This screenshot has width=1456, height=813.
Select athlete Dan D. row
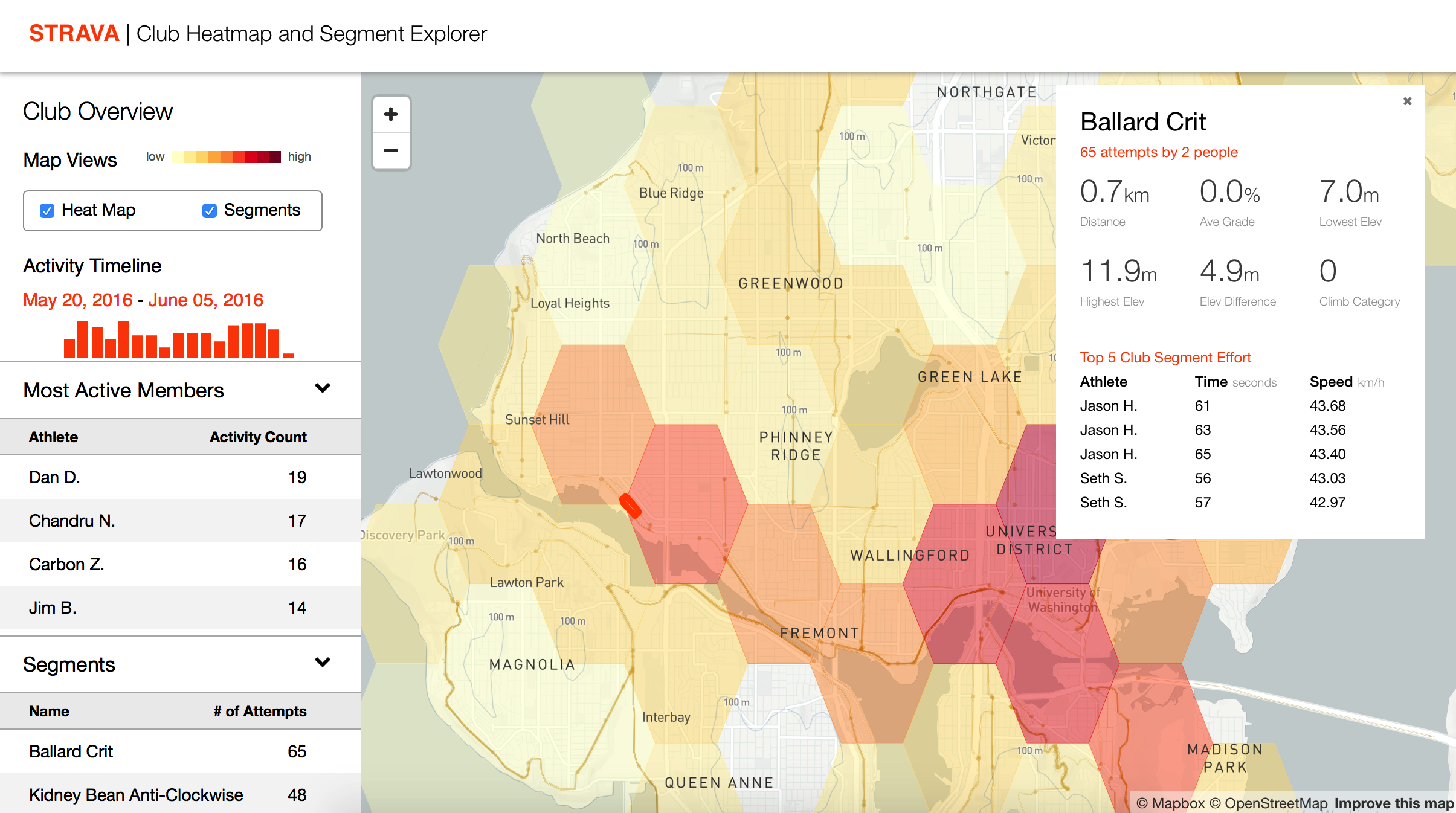click(x=181, y=477)
